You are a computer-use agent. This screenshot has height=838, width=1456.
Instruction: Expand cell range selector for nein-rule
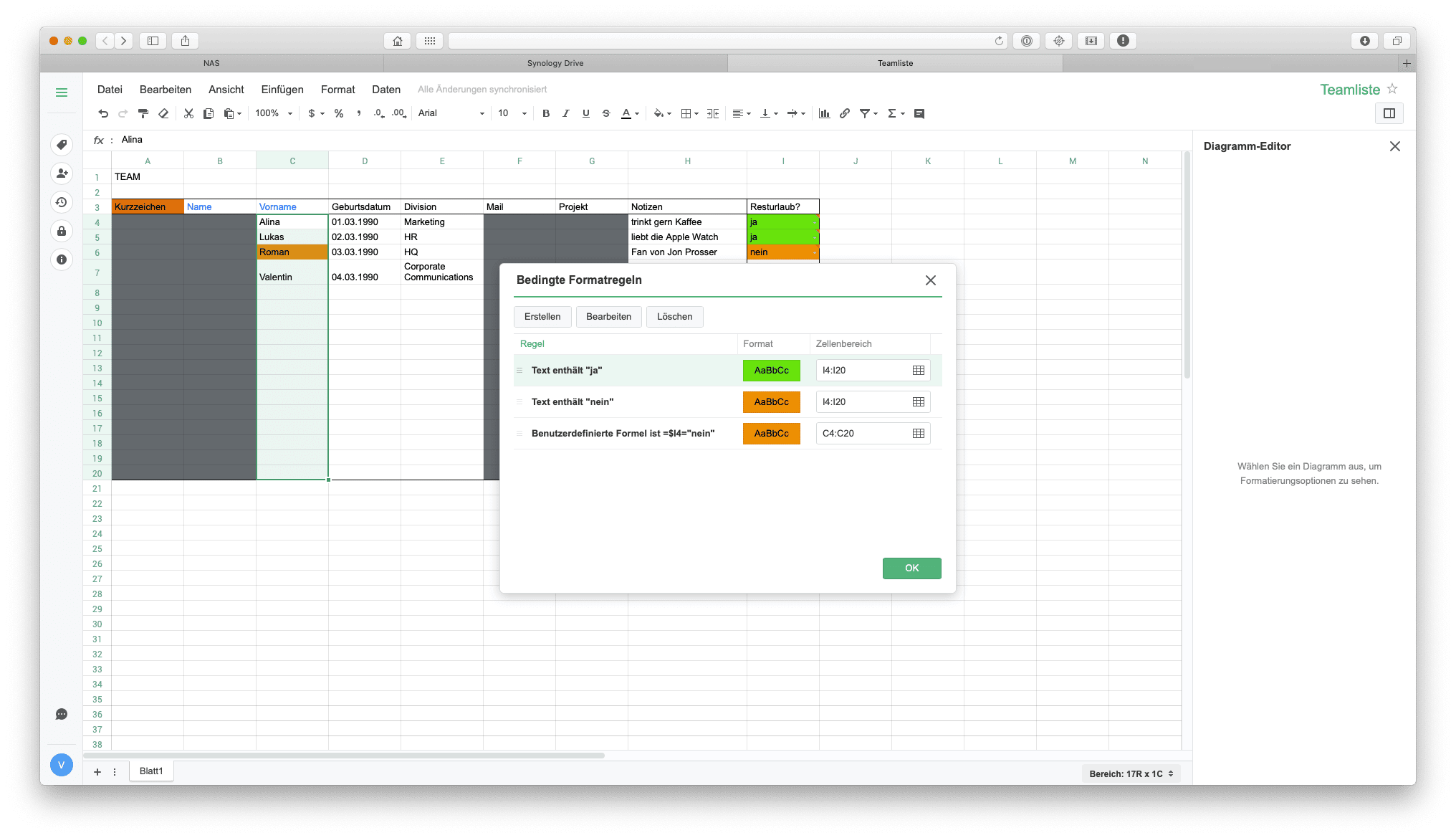pos(917,401)
